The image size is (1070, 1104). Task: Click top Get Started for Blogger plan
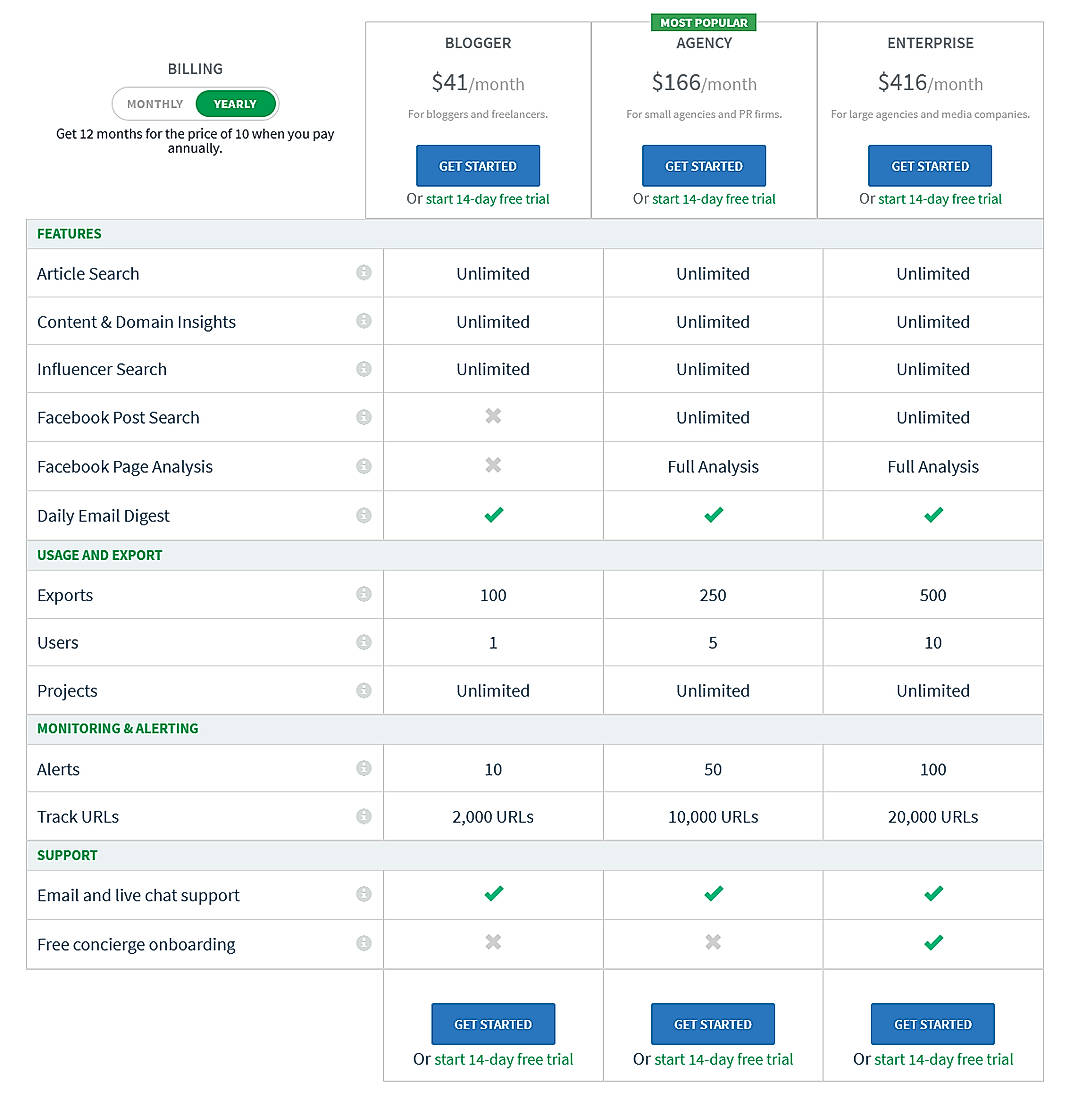point(478,166)
